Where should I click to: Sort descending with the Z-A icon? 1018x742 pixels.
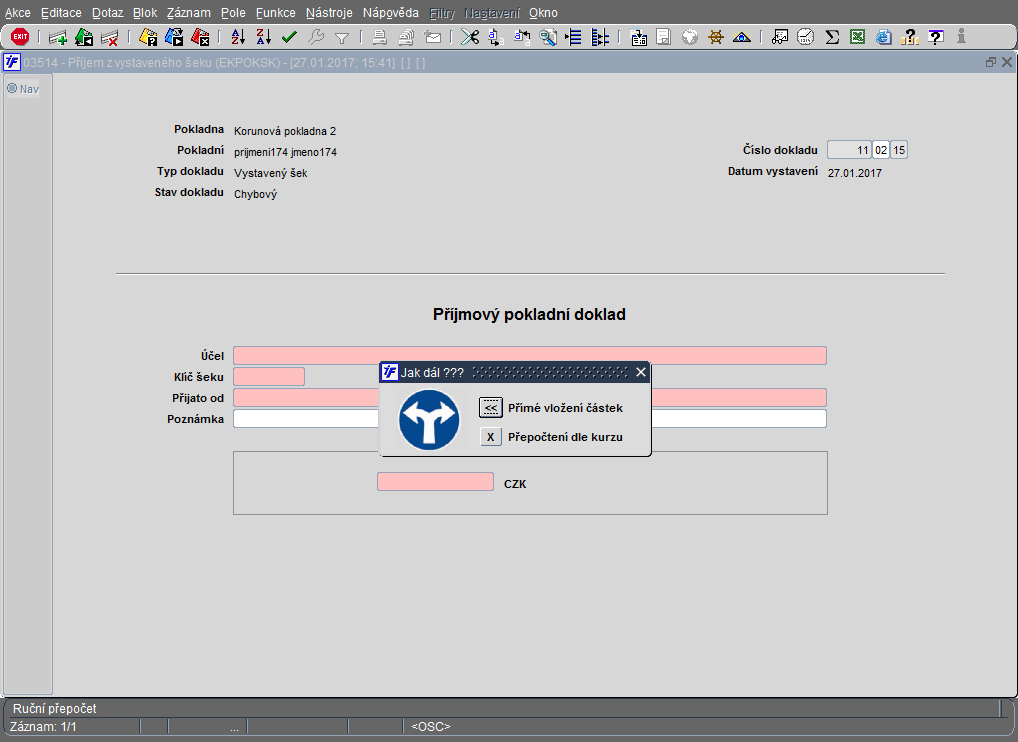tap(264, 37)
